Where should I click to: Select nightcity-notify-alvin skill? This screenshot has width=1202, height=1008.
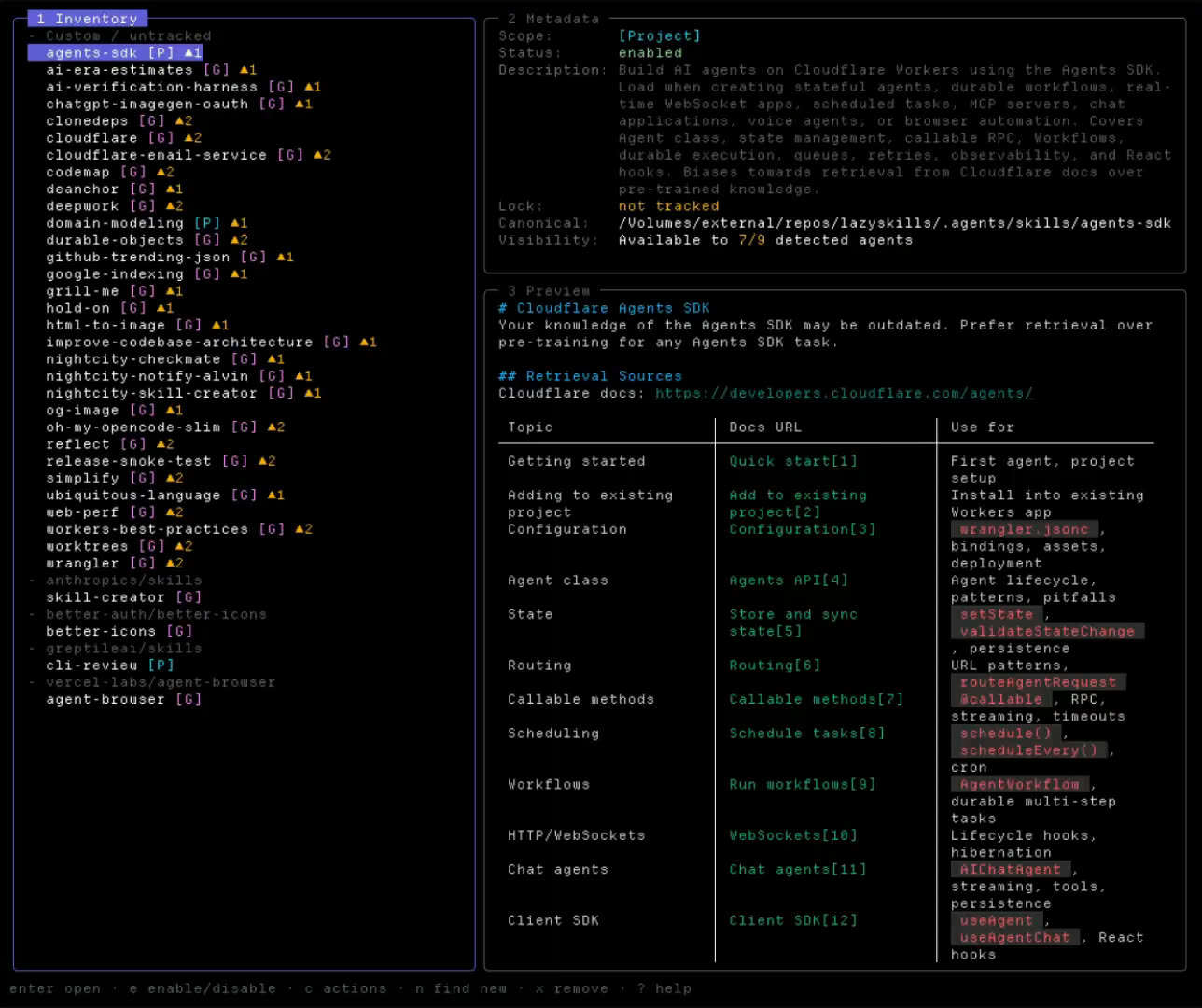click(x=179, y=376)
